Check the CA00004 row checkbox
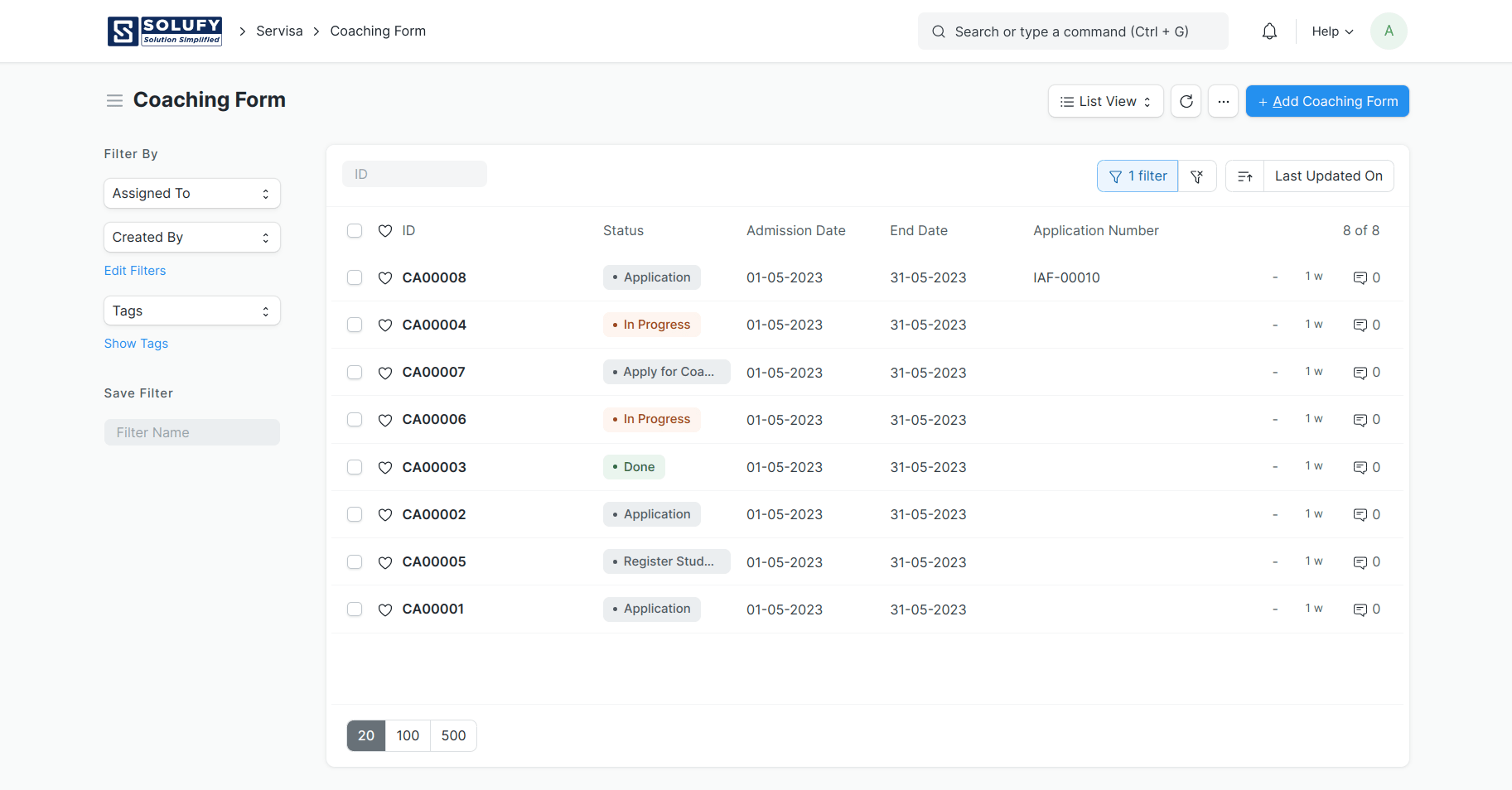The image size is (1512, 790). click(x=355, y=325)
